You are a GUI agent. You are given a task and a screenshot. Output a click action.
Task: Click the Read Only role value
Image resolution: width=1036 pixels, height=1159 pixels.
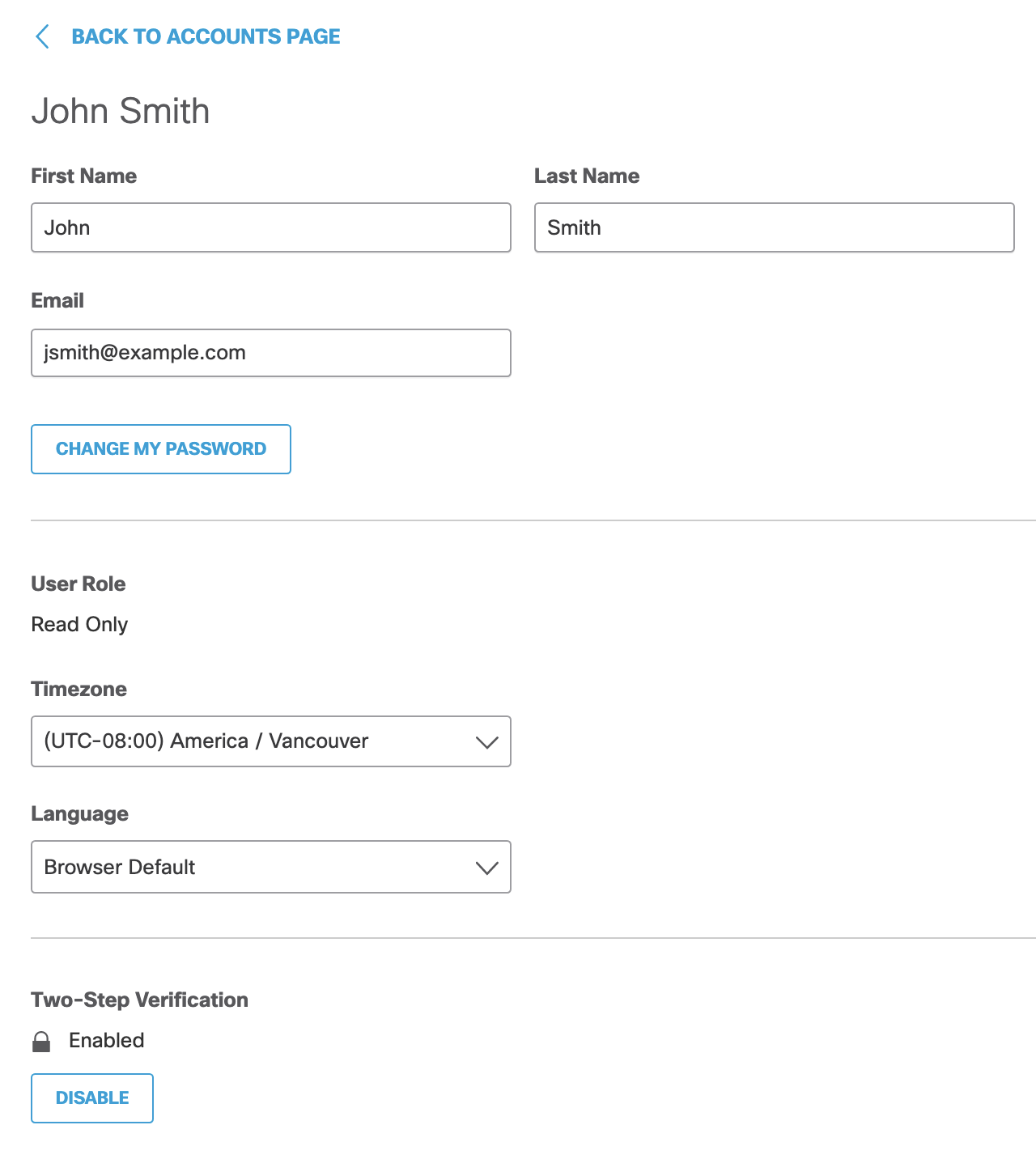click(x=79, y=625)
